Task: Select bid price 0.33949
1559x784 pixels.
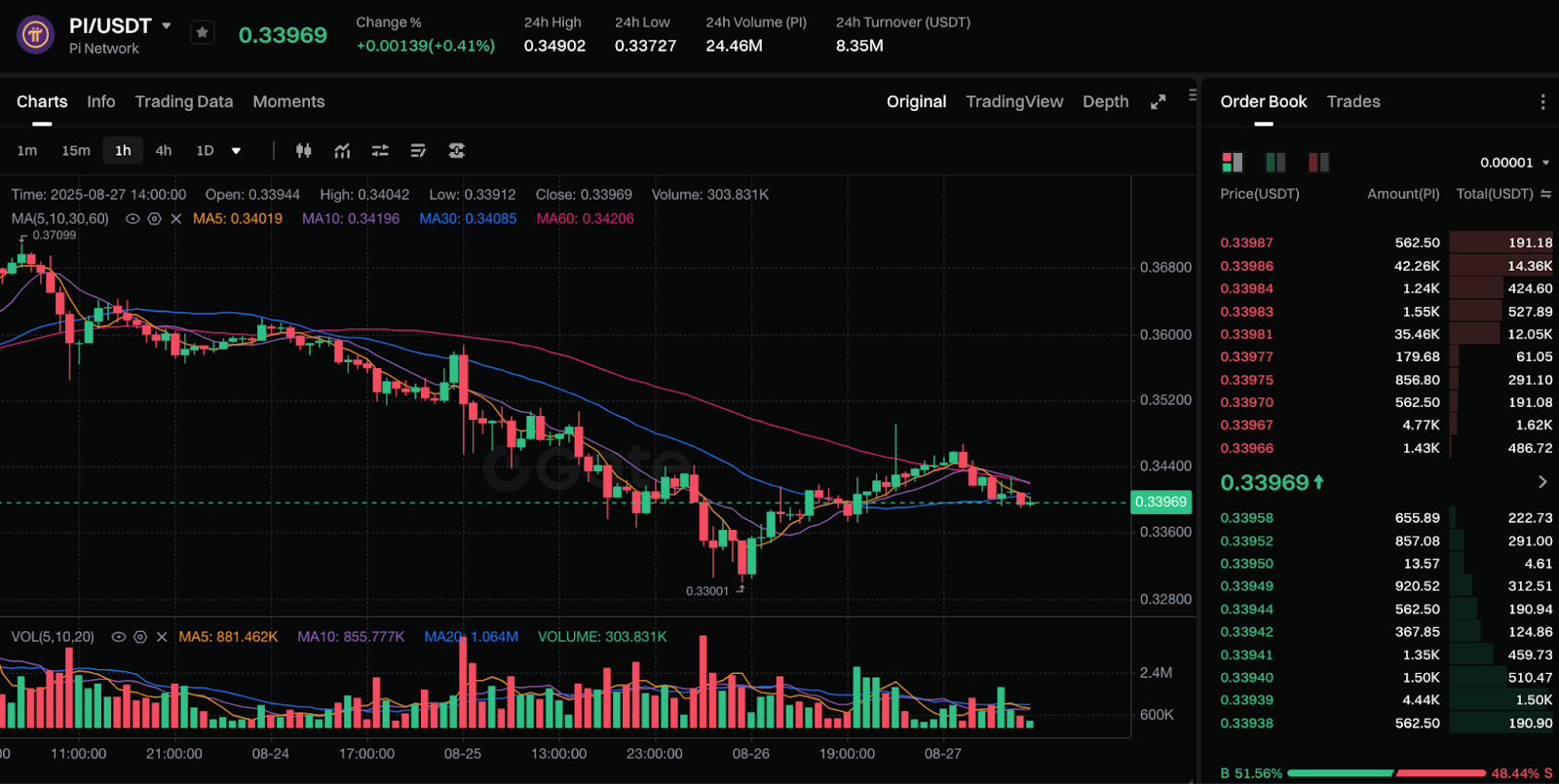Action: point(1246,586)
